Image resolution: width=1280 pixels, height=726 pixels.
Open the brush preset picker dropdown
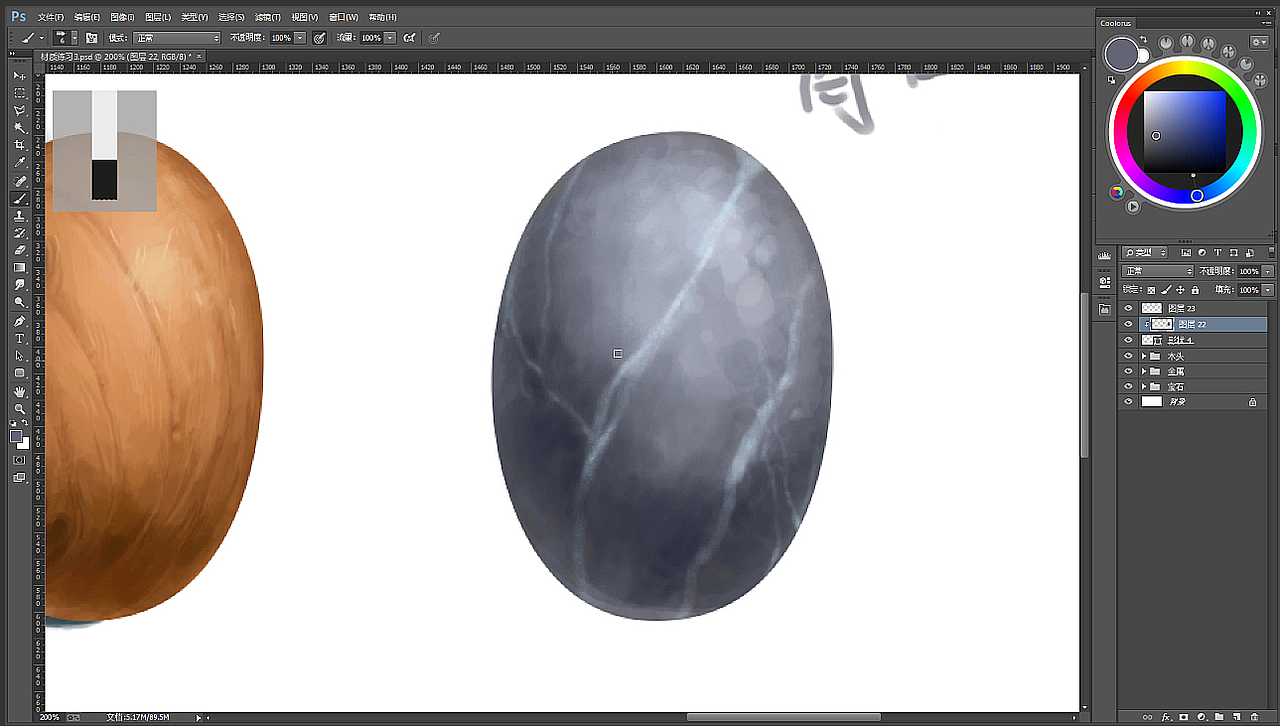click(x=74, y=38)
